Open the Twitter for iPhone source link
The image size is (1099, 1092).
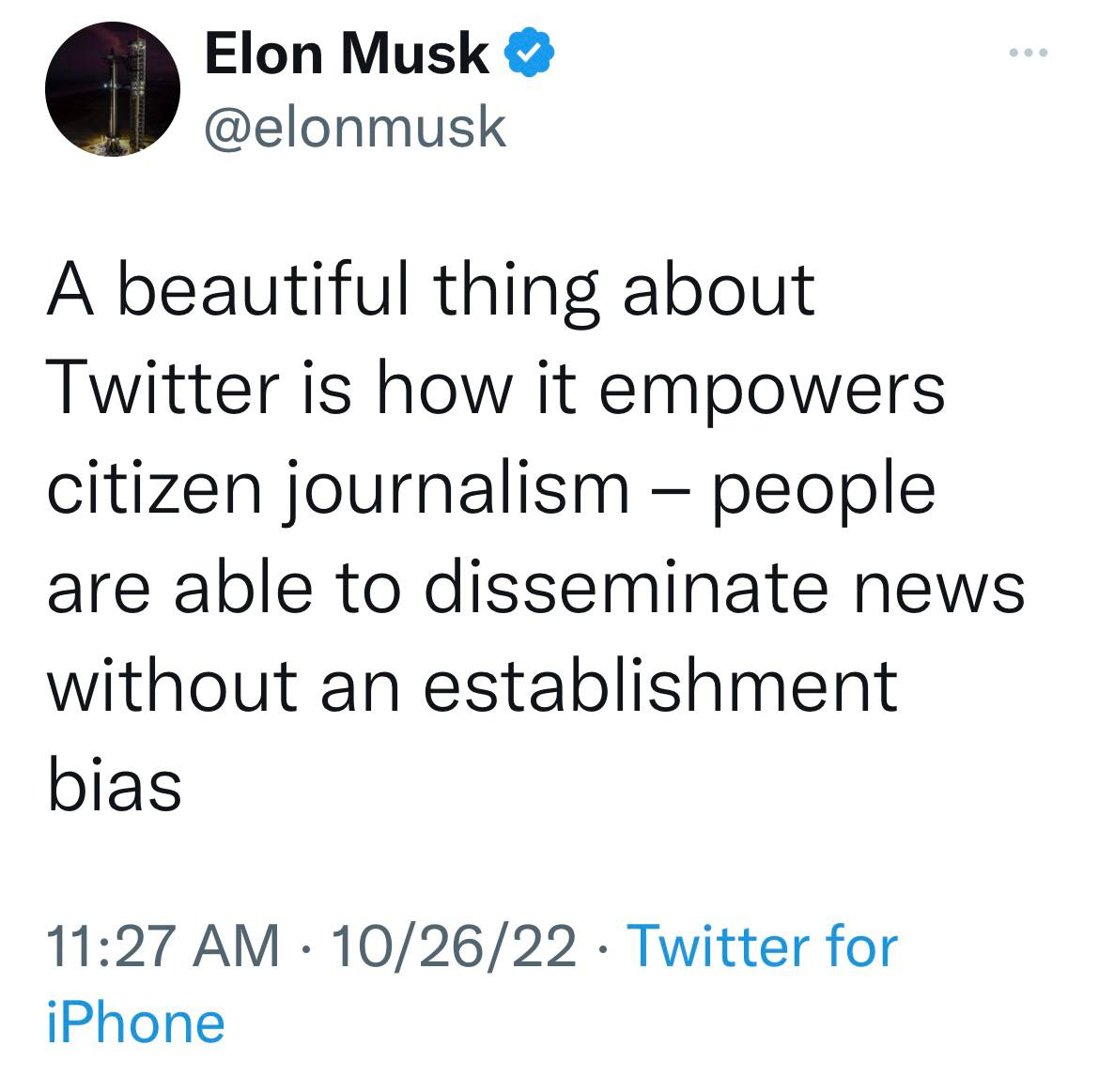coord(761,945)
